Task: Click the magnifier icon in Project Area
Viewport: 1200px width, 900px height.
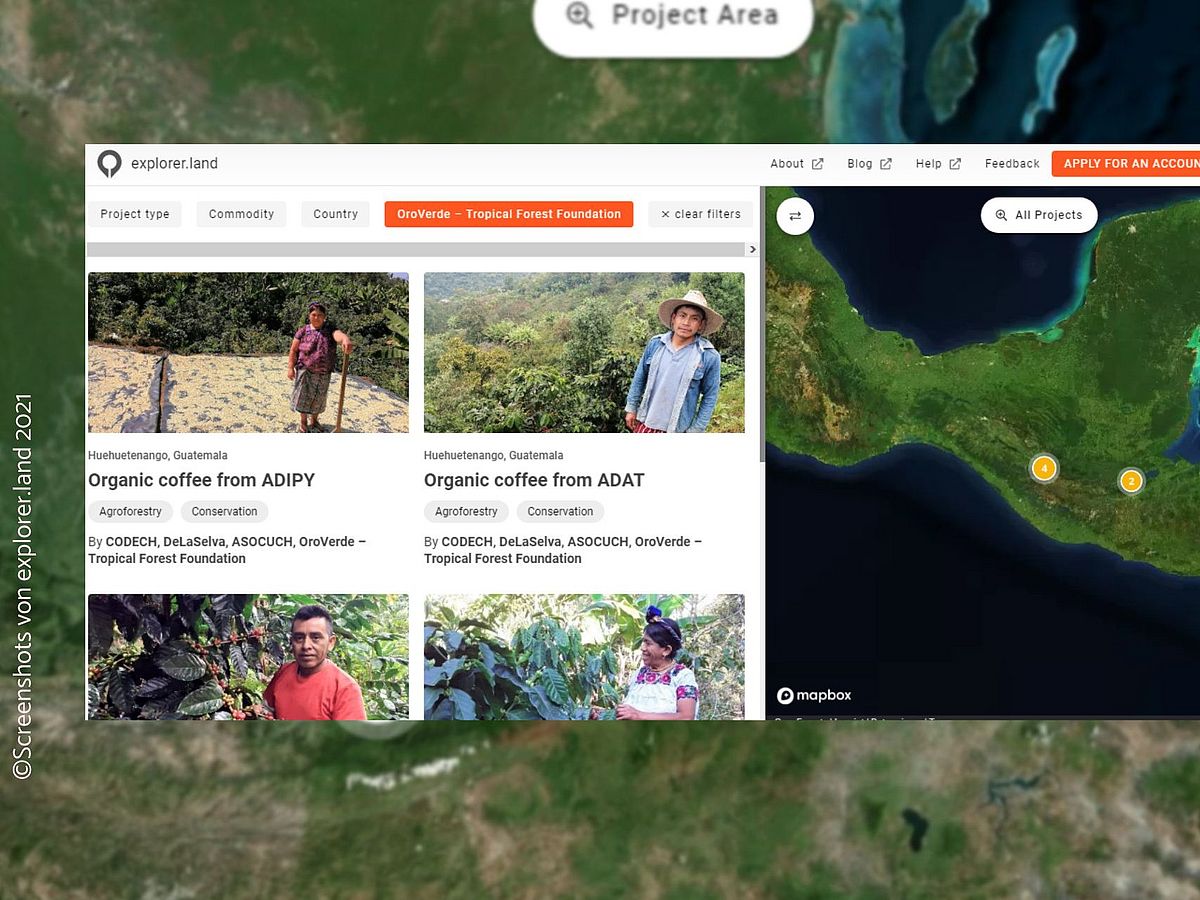Action: 580,15
